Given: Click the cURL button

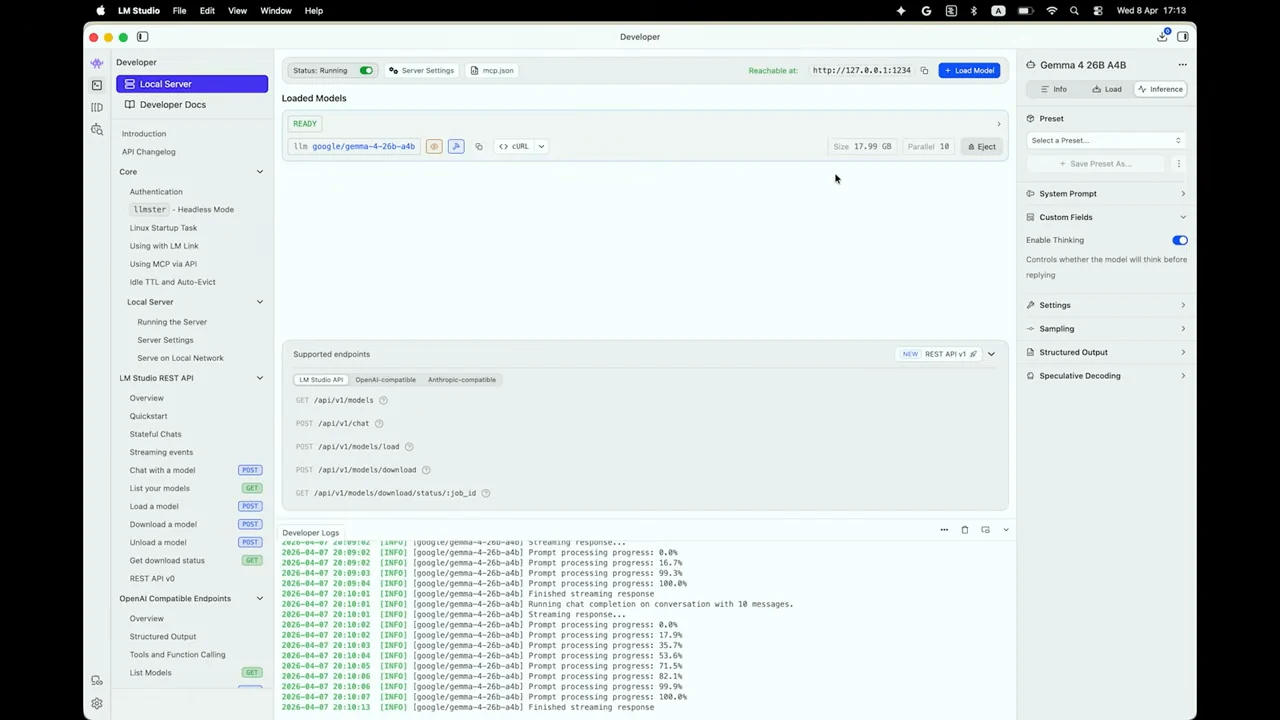Looking at the screenshot, I should (514, 147).
